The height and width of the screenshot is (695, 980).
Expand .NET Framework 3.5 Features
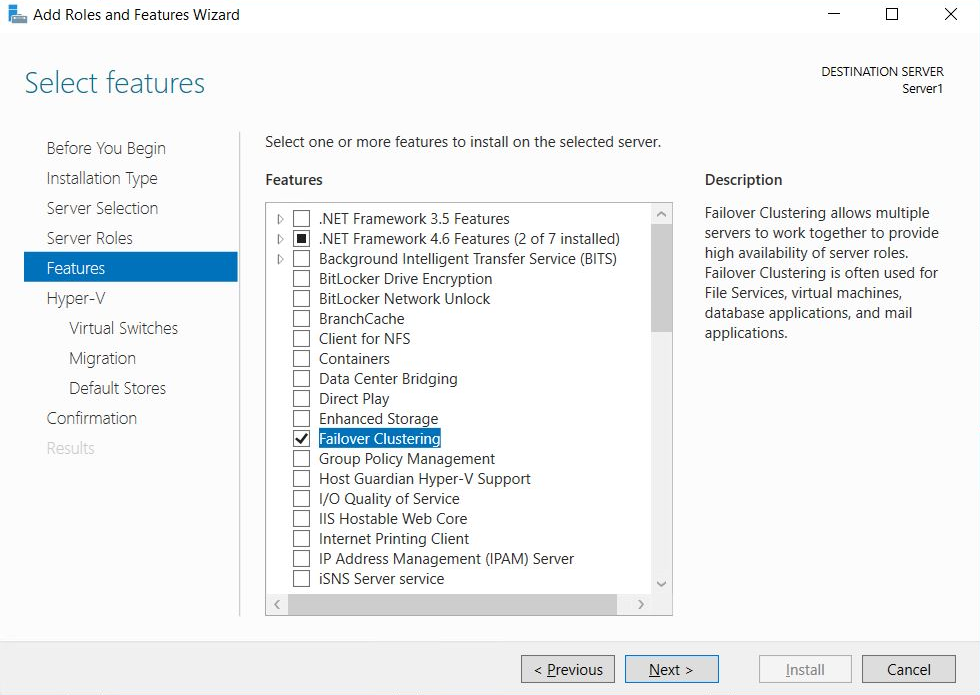tap(281, 218)
